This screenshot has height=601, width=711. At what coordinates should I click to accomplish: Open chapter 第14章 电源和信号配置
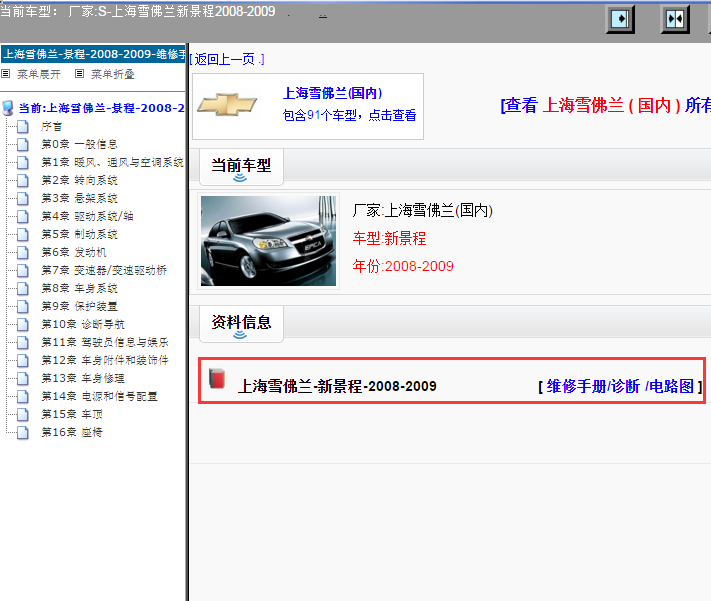point(99,396)
